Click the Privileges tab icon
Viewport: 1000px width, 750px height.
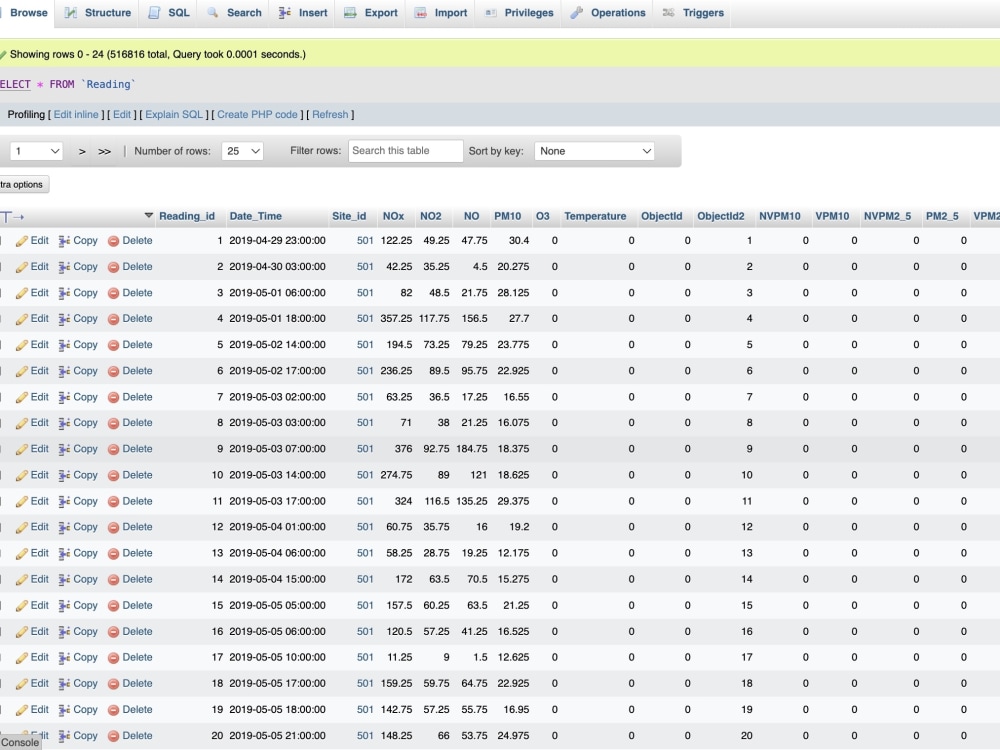(x=490, y=13)
